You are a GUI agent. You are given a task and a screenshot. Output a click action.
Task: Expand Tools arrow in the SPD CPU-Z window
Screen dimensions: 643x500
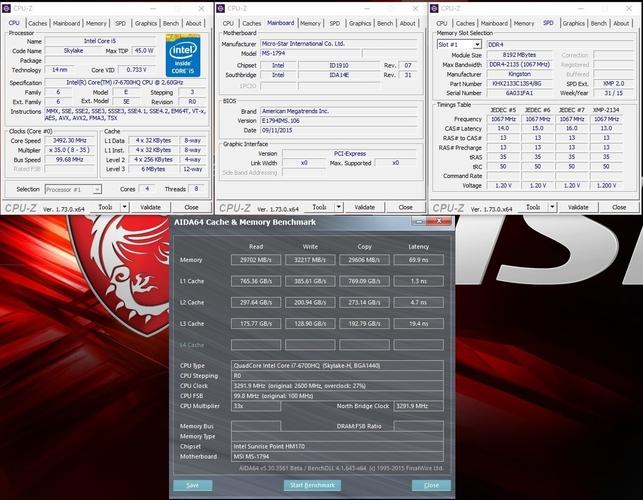pyautogui.click(x=552, y=207)
